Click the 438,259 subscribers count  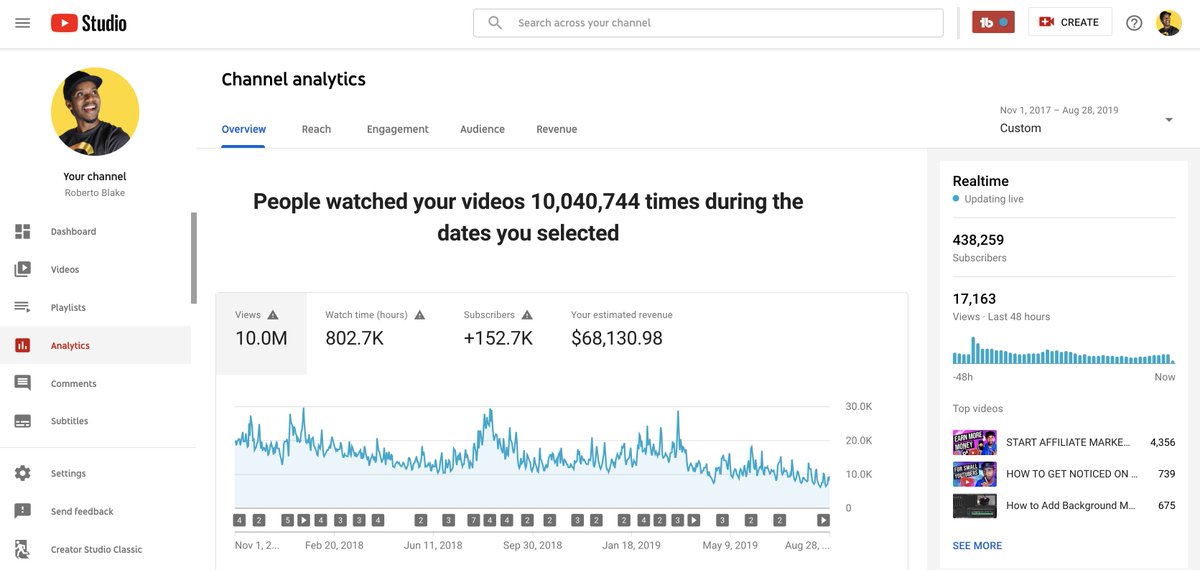click(x=979, y=240)
